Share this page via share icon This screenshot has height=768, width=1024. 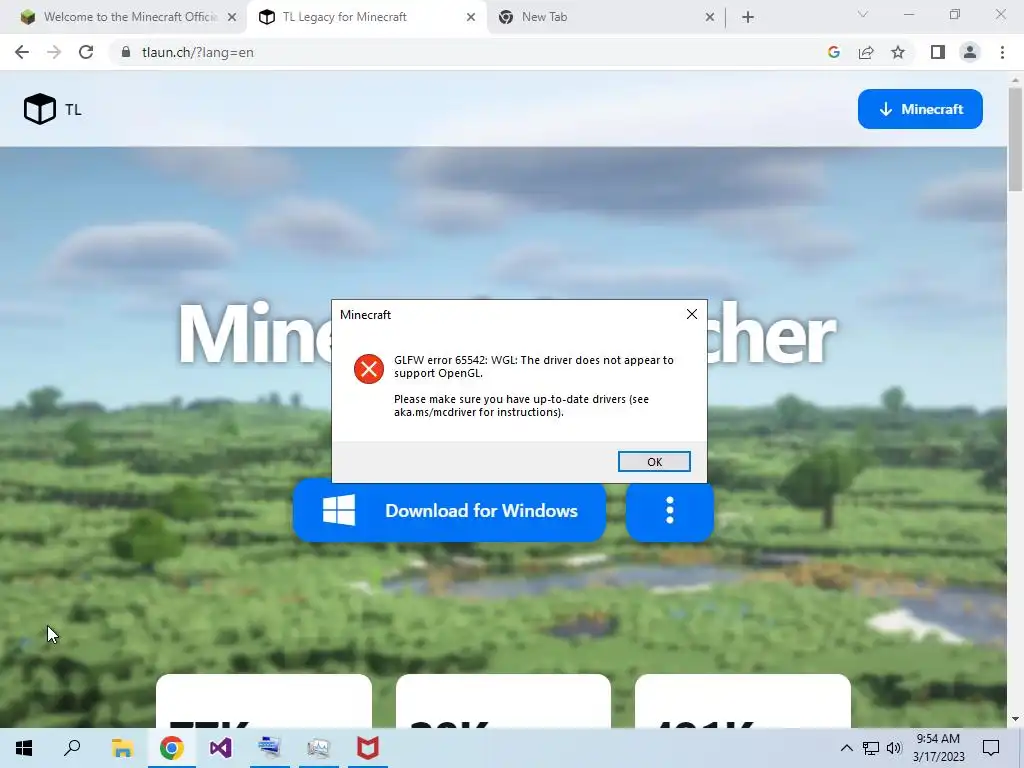866,52
